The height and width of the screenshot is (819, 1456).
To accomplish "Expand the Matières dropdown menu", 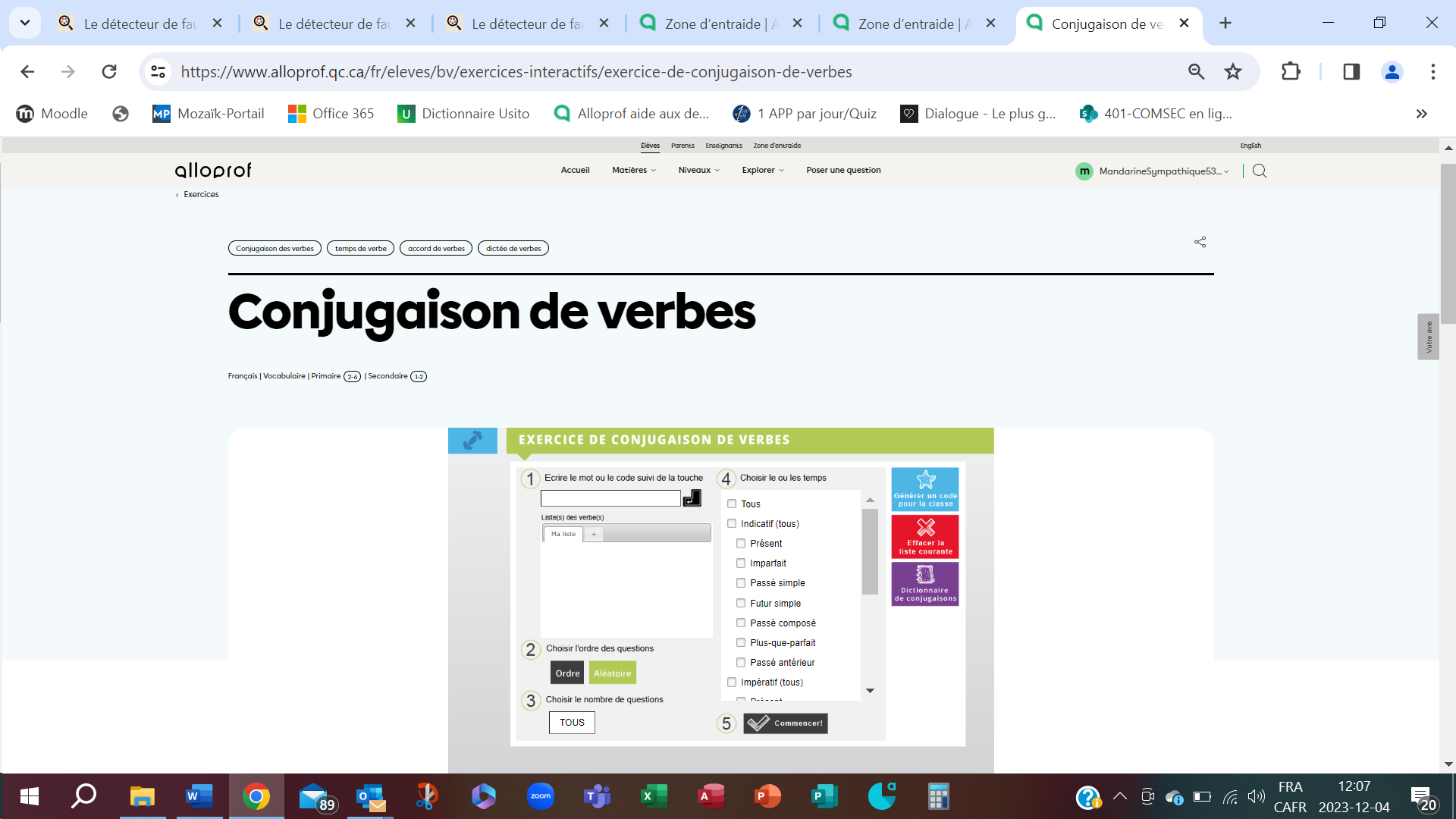I will pyautogui.click(x=634, y=171).
